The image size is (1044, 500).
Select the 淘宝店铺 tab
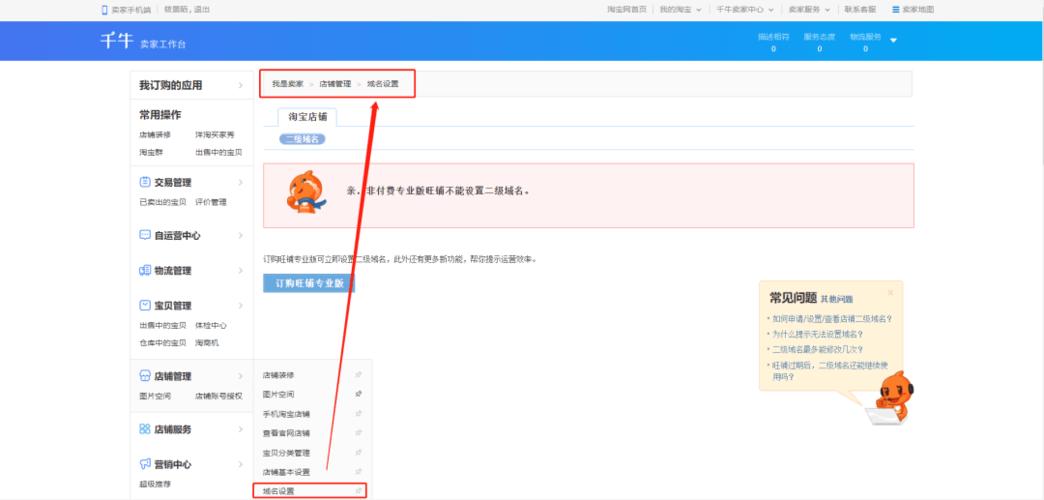click(308, 117)
